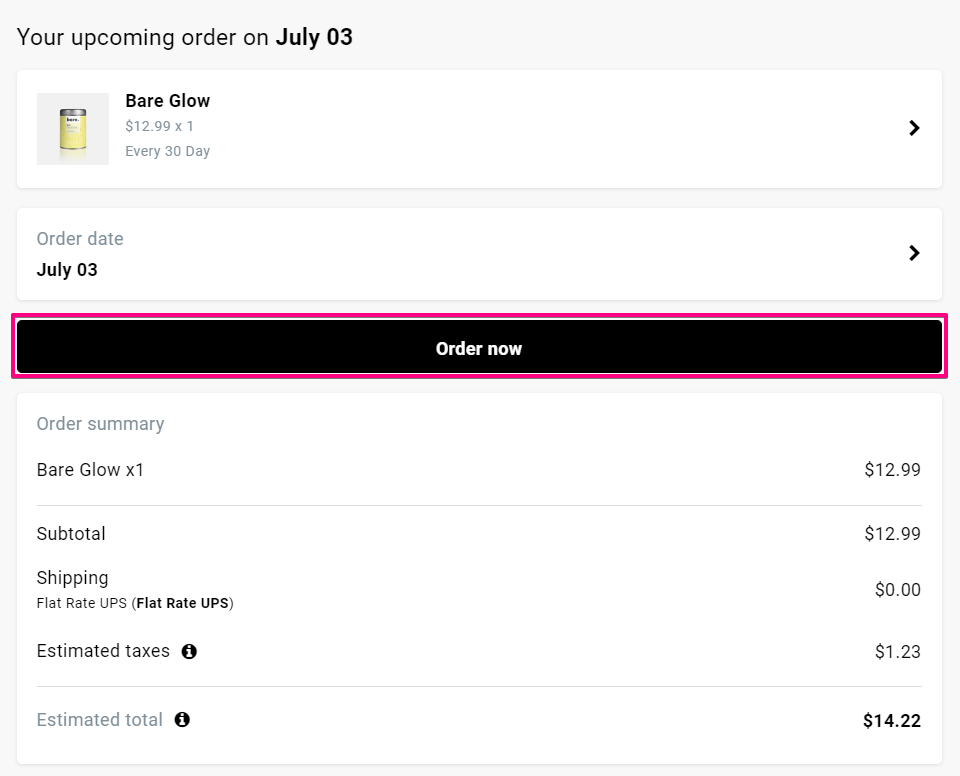Viewport: 960px width, 776px height.
Task: Click the $14.22 estimated total amount
Action: click(891, 720)
